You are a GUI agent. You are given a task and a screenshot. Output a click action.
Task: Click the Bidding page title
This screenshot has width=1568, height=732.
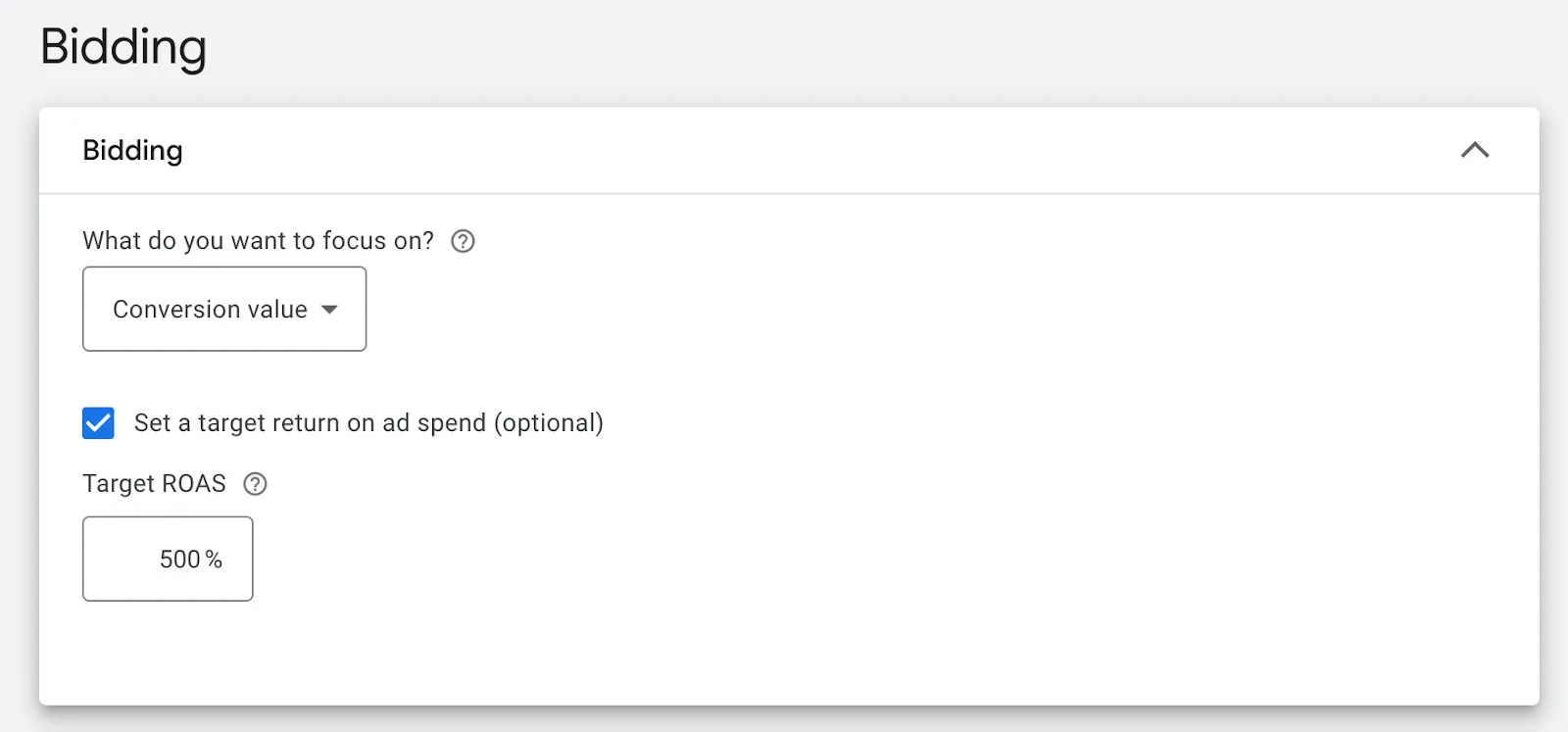coord(123,46)
